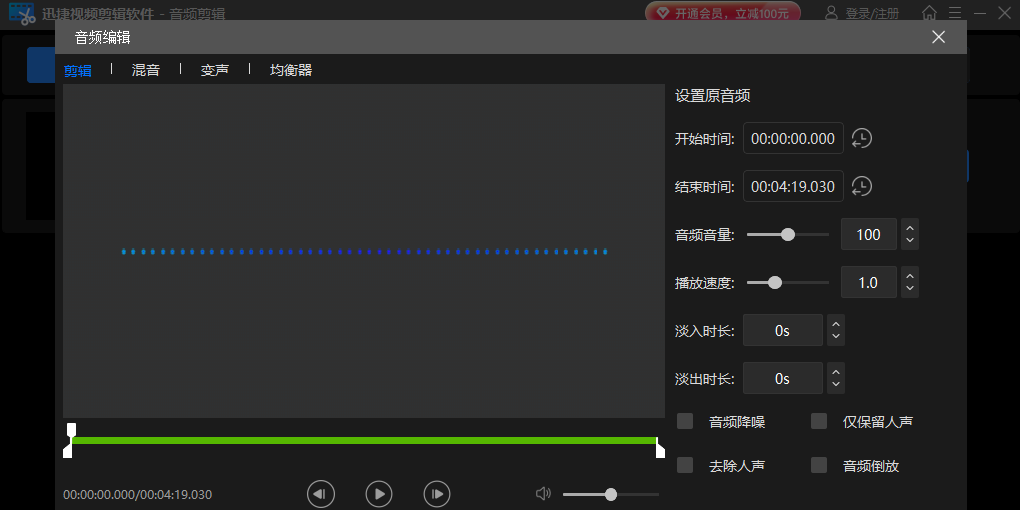Switch to the 混音 tab

146,70
